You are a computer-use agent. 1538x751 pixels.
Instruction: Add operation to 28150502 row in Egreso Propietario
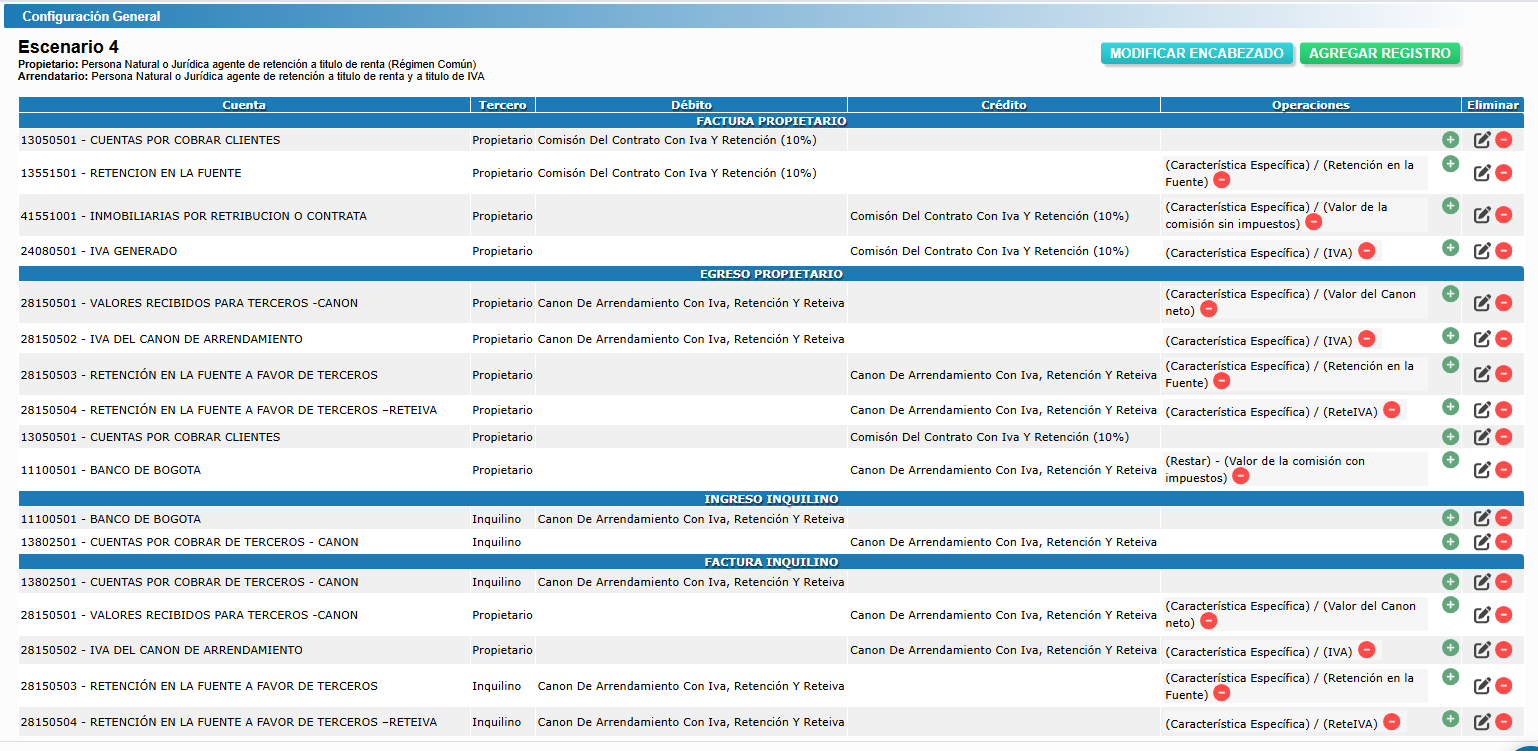pyautogui.click(x=1450, y=336)
